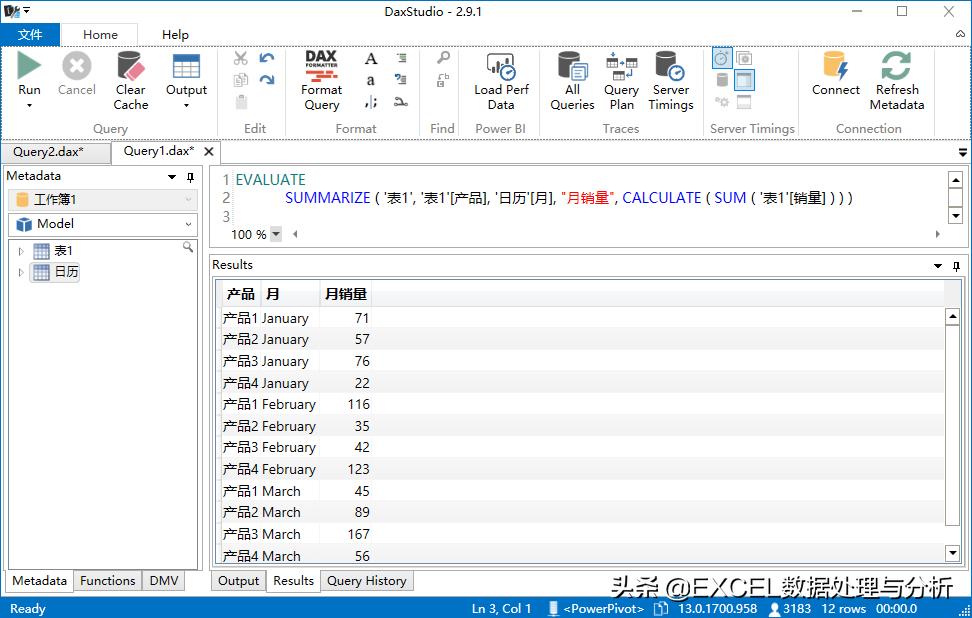Click the results scrollbar down arrow
Screen dimensions: 972x618
[x=953, y=553]
